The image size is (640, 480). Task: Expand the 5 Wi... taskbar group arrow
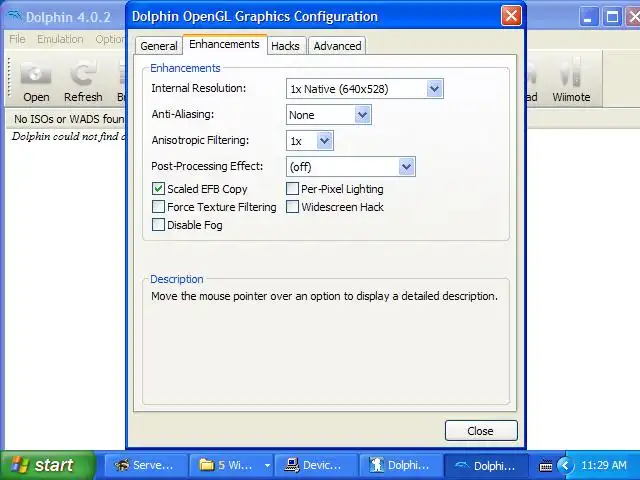(267, 465)
